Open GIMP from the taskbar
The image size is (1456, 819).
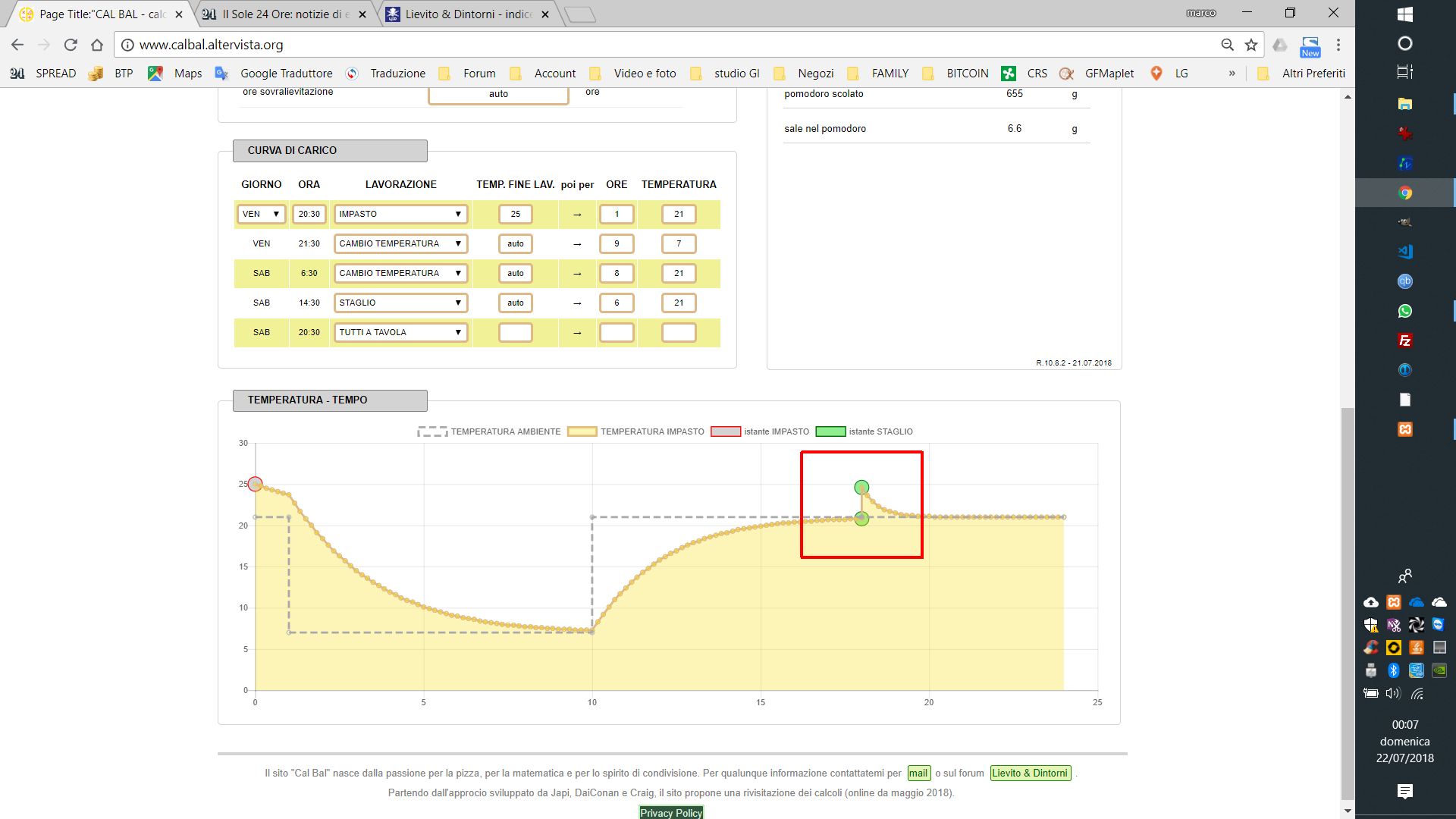coord(1405,222)
